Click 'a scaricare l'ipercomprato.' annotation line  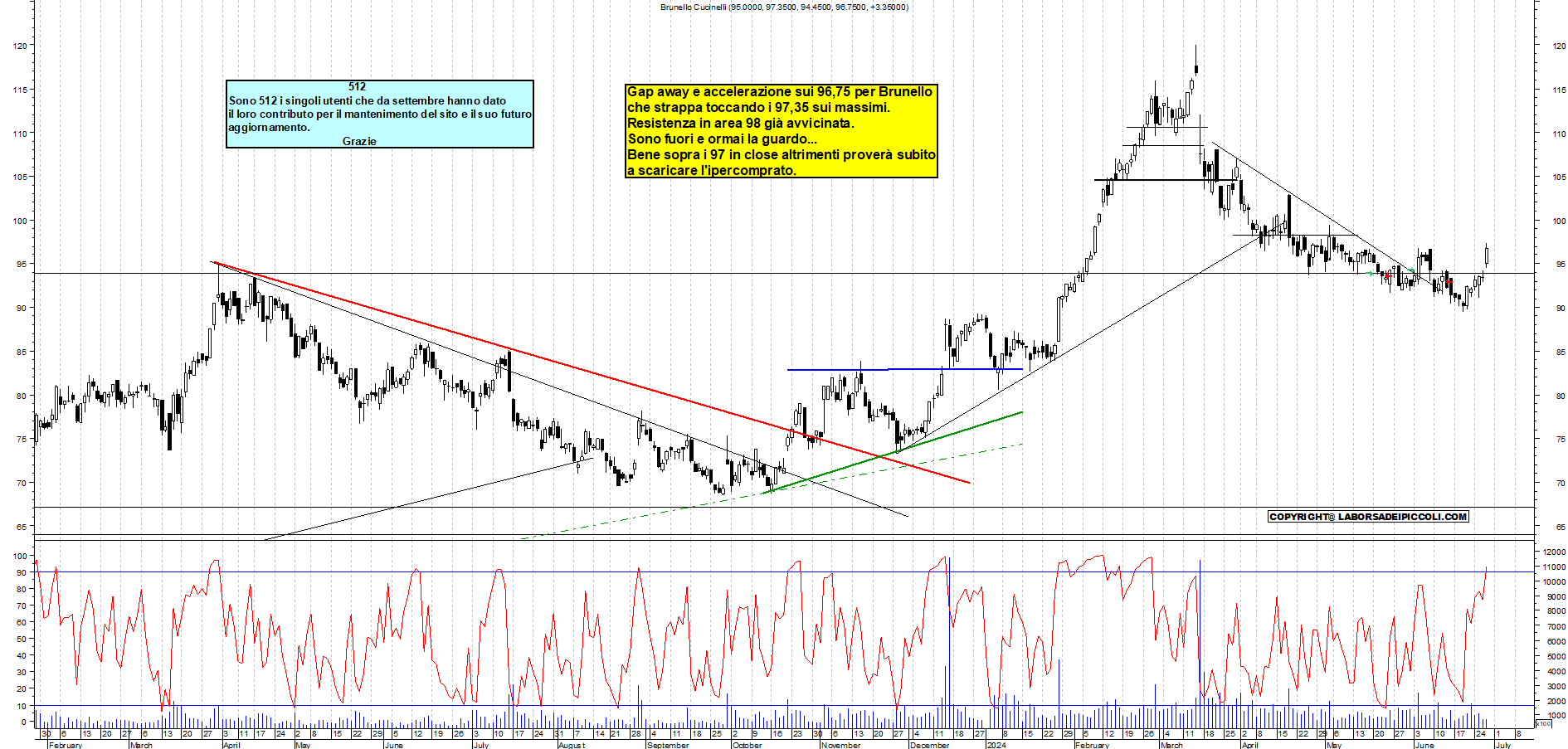712,170
